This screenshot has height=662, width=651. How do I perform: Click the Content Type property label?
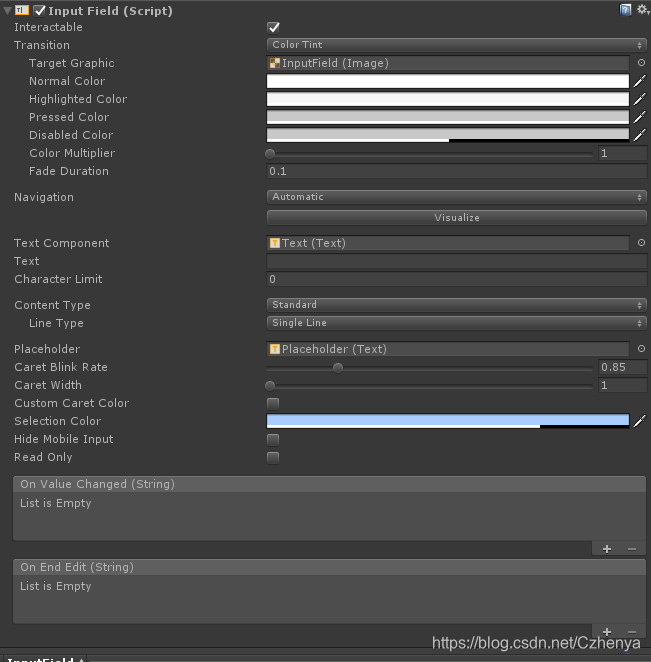point(52,305)
